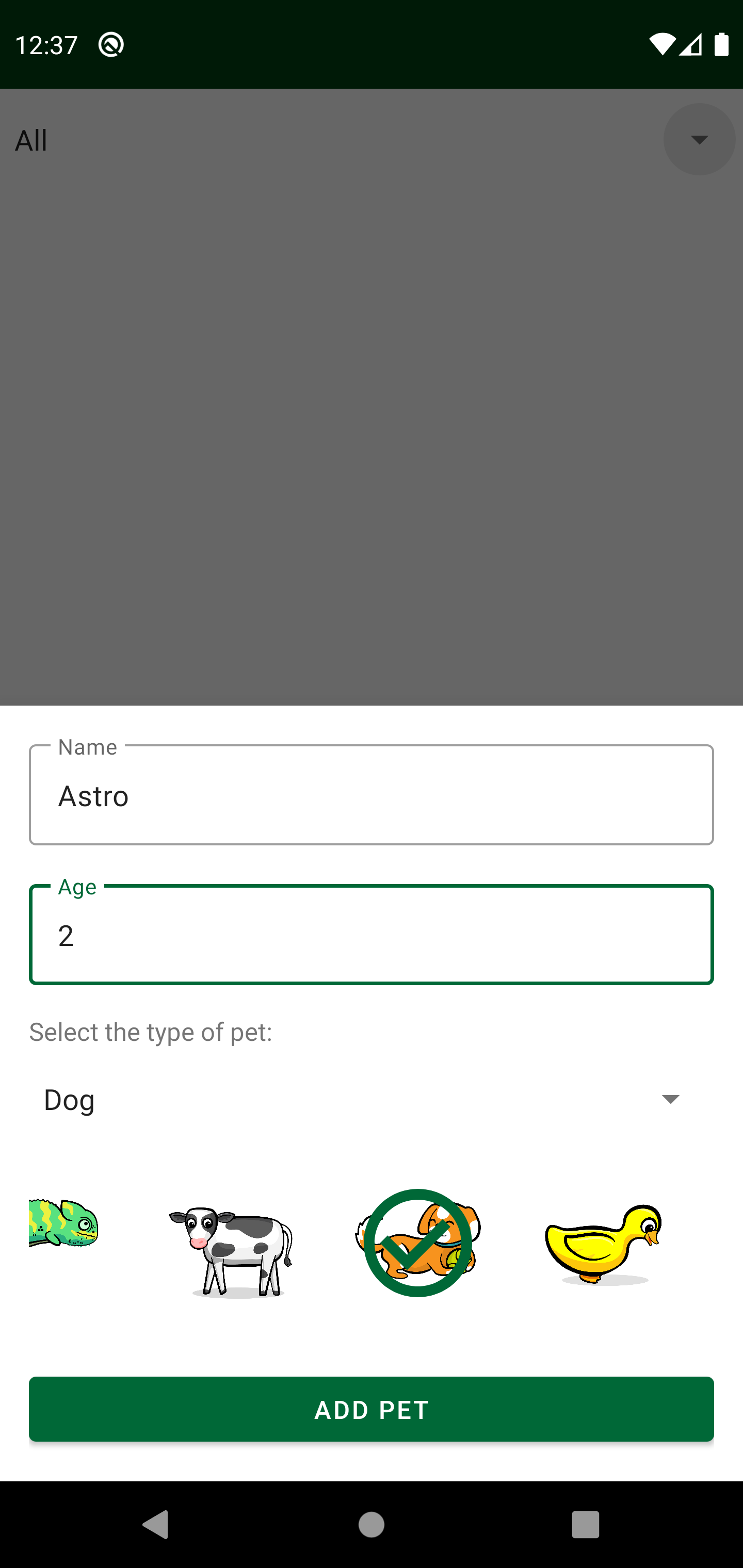Tap the Android back navigation button

[156, 1524]
